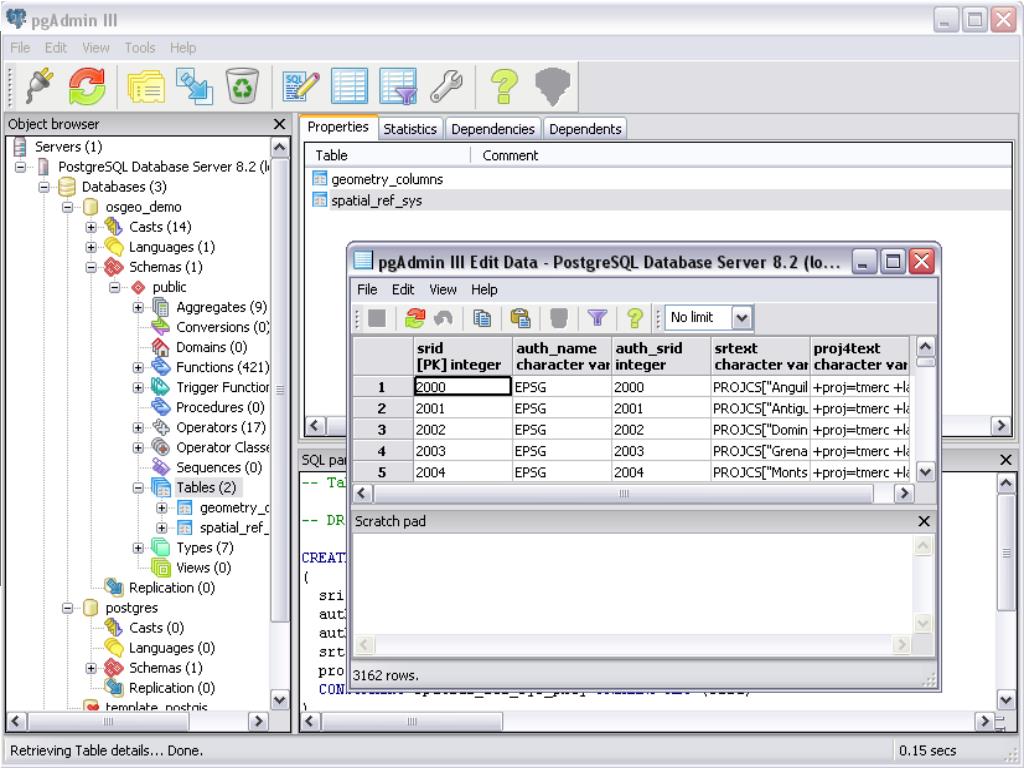Open the Edit menu in Edit Data window
The image size is (1024, 768).
coord(403,289)
